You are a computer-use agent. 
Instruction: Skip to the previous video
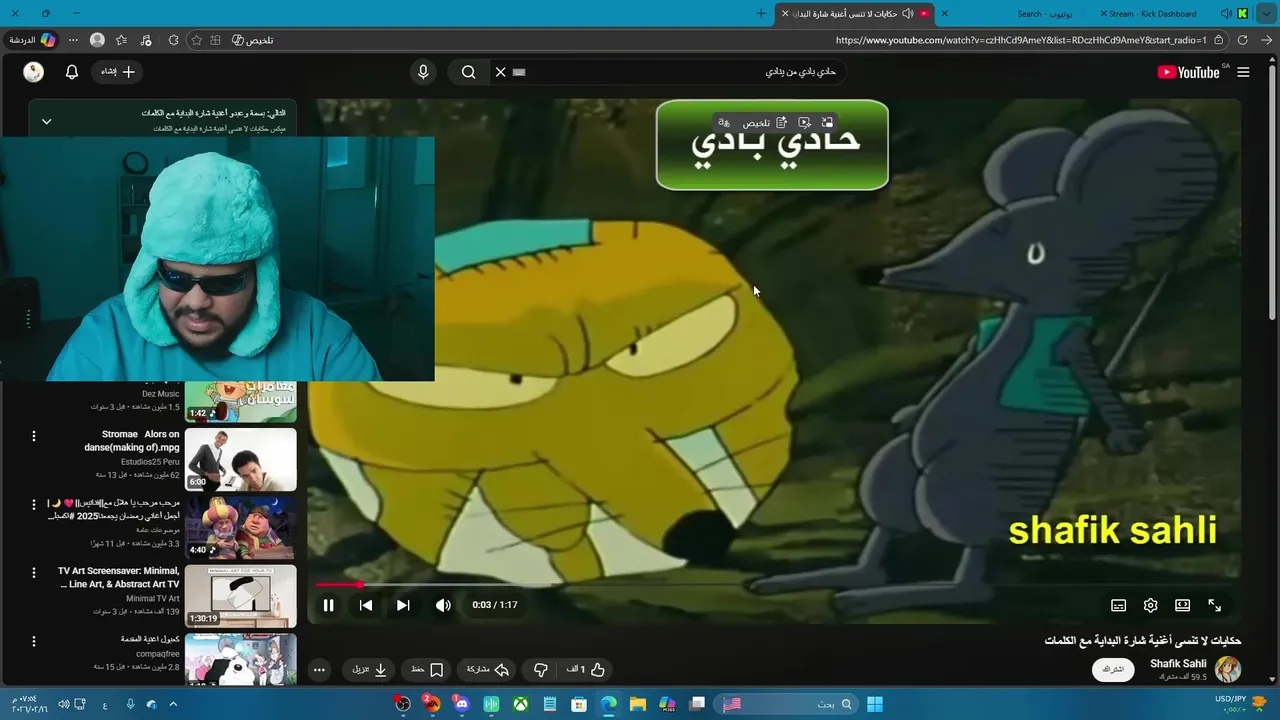click(x=366, y=605)
